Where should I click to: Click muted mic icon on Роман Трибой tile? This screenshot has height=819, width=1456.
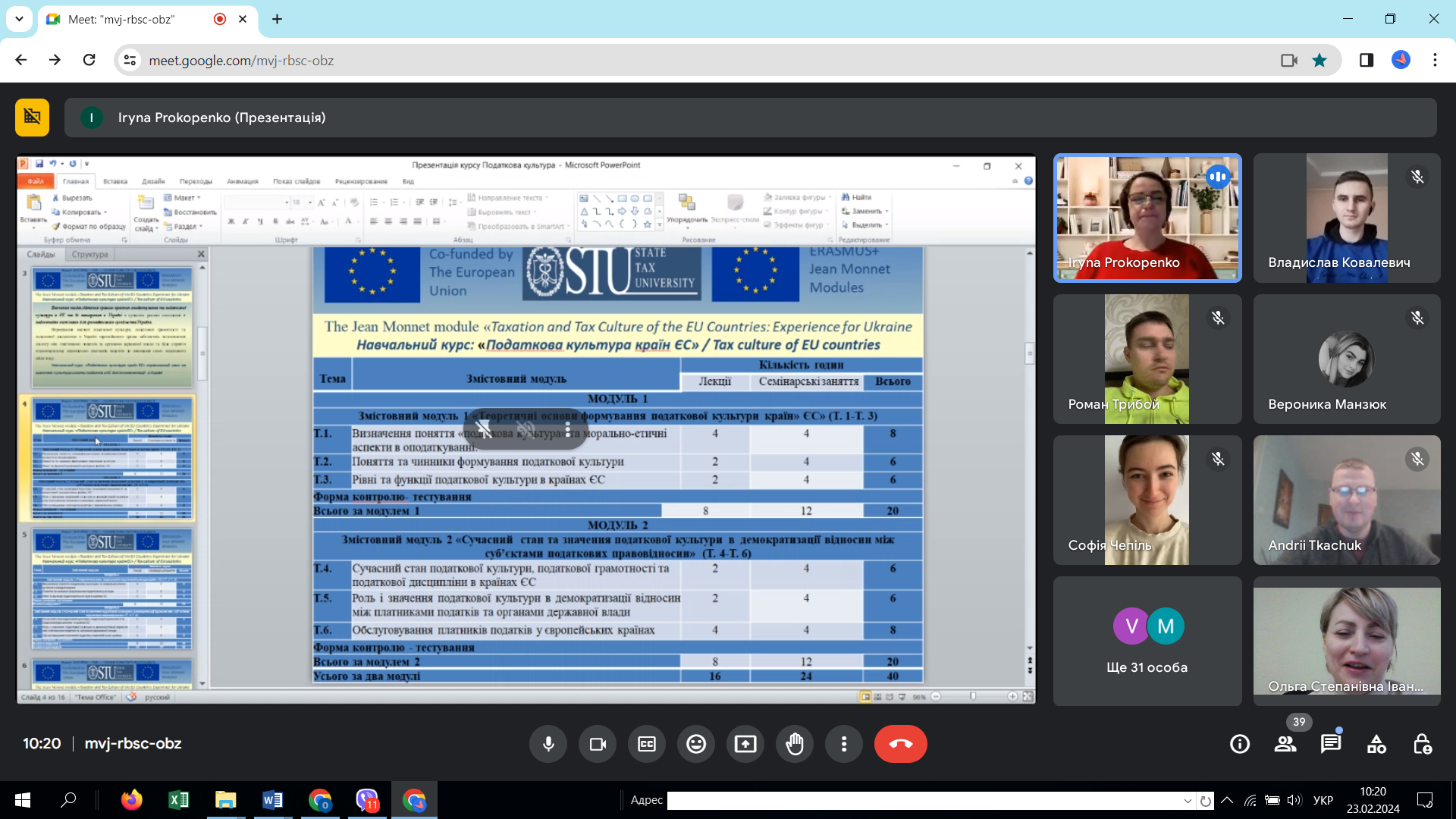click(x=1218, y=318)
